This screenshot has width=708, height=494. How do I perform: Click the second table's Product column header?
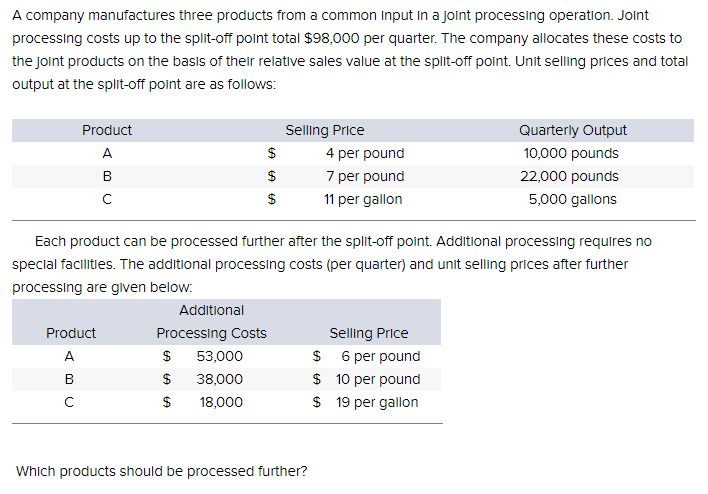71,333
